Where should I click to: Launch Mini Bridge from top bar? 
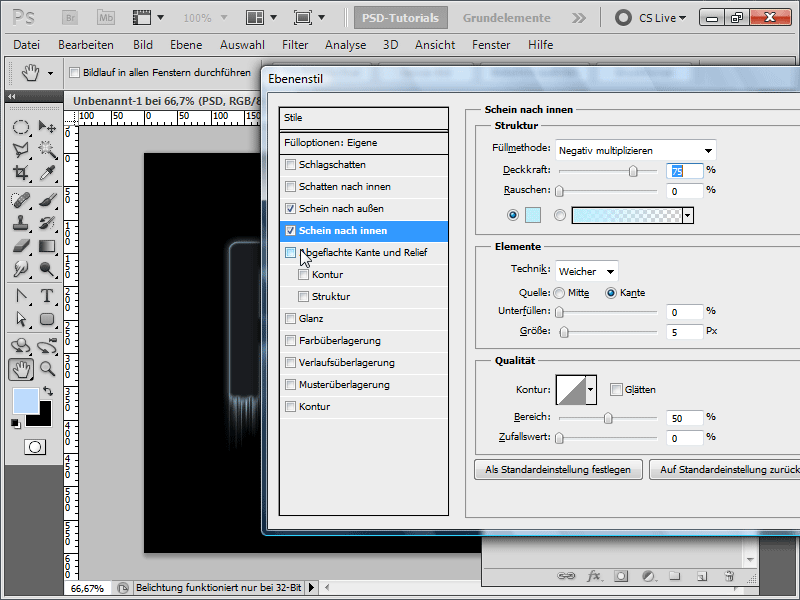pyautogui.click(x=106, y=18)
